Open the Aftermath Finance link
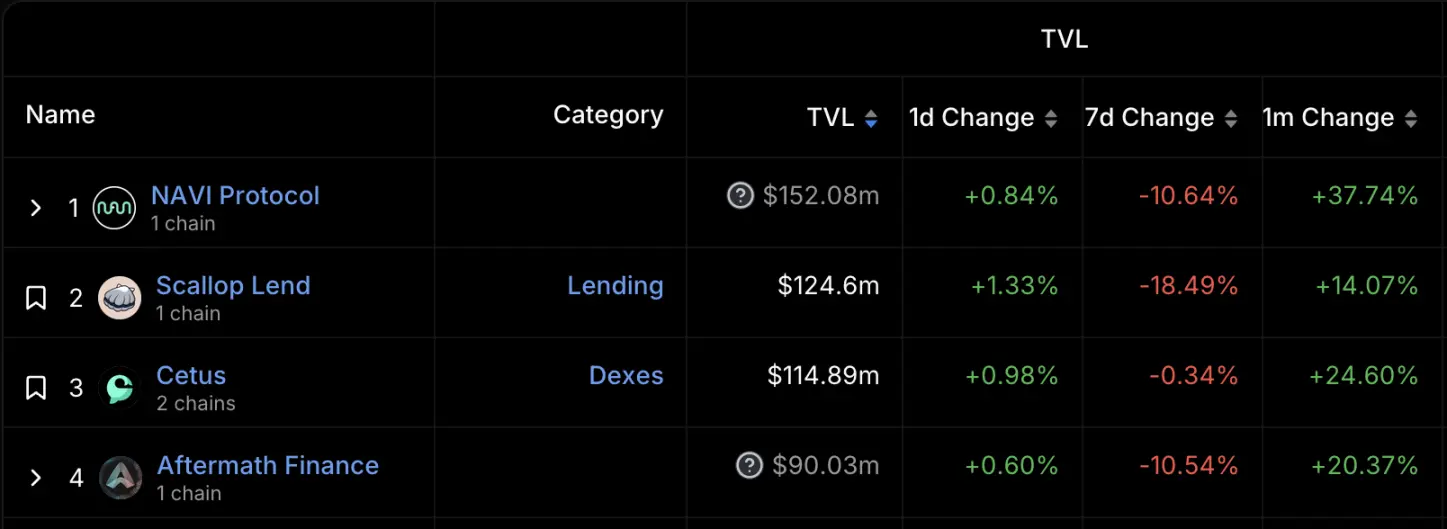The width and height of the screenshot is (1447, 529). (268, 465)
